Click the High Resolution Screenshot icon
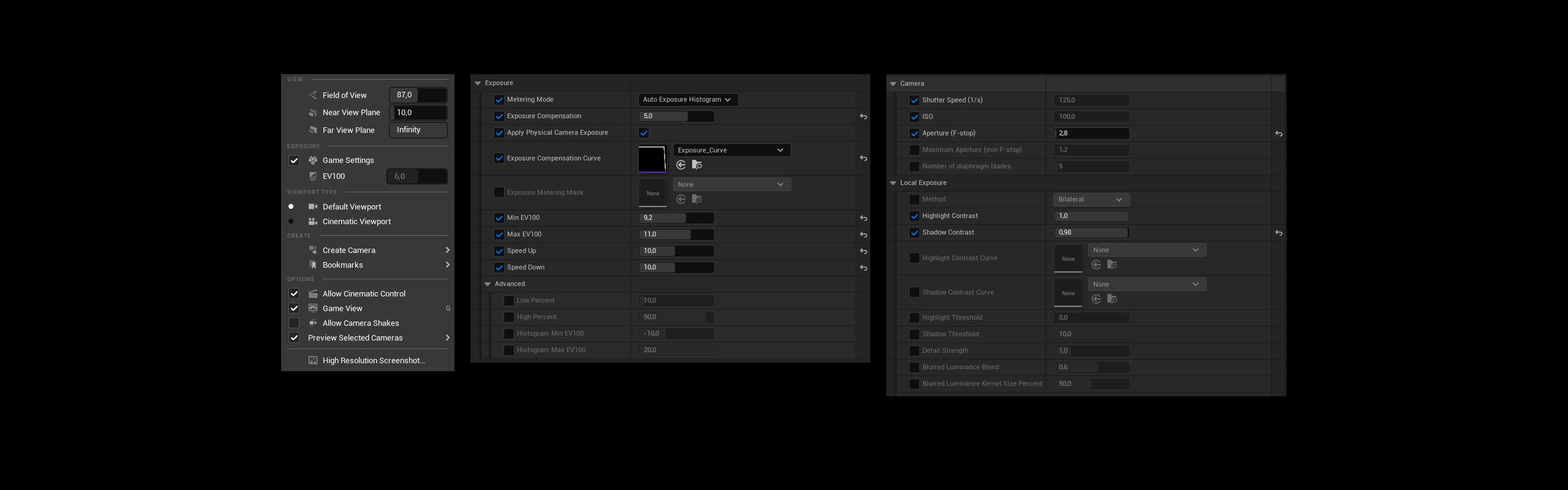1568x490 pixels. 313,360
